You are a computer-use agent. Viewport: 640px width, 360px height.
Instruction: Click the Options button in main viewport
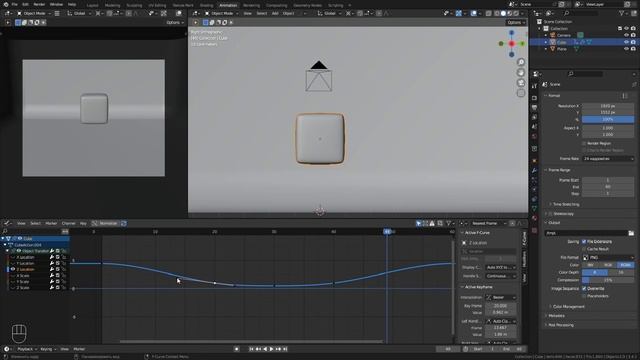point(515,22)
